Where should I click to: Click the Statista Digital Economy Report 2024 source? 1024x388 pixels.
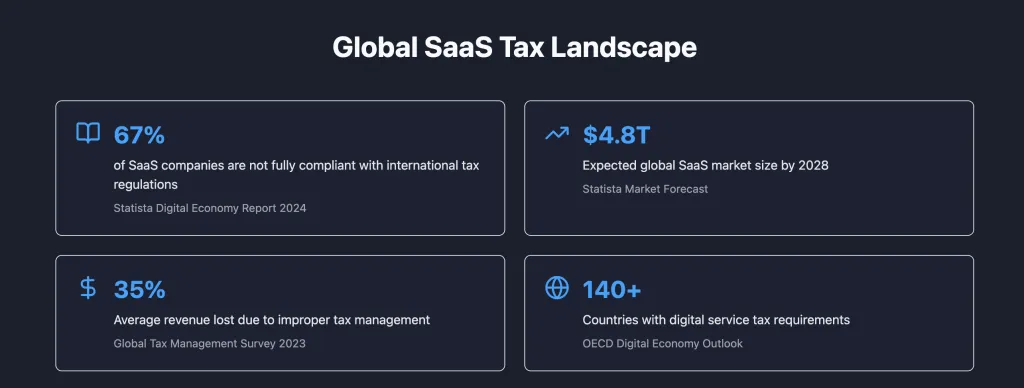[210, 208]
